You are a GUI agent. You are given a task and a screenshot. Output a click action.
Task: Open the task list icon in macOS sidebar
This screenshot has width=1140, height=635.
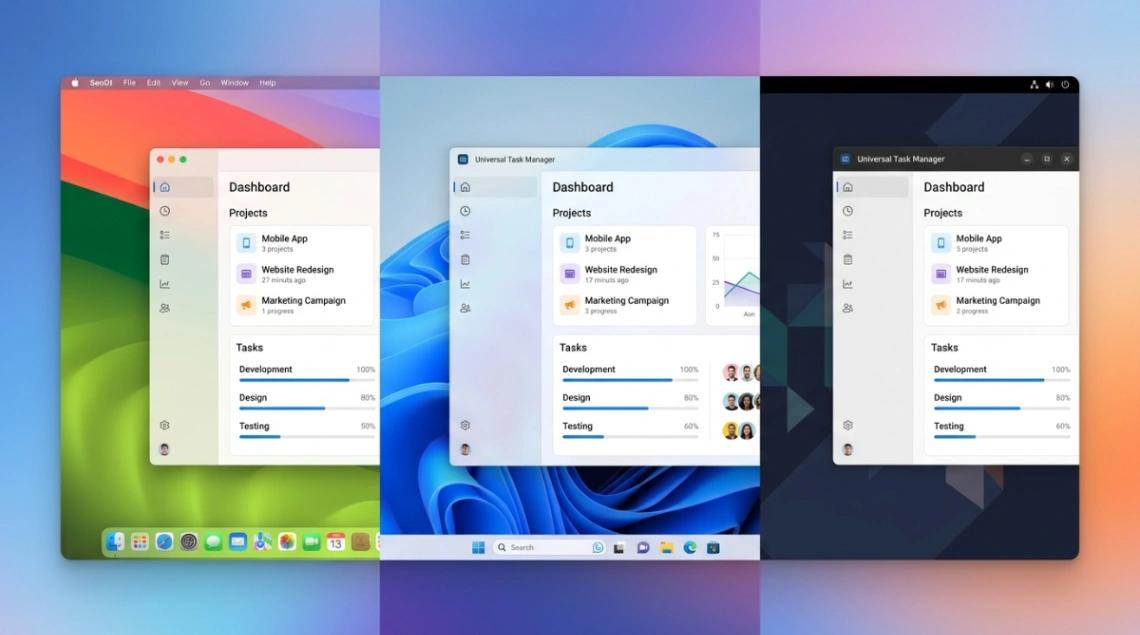(x=165, y=235)
